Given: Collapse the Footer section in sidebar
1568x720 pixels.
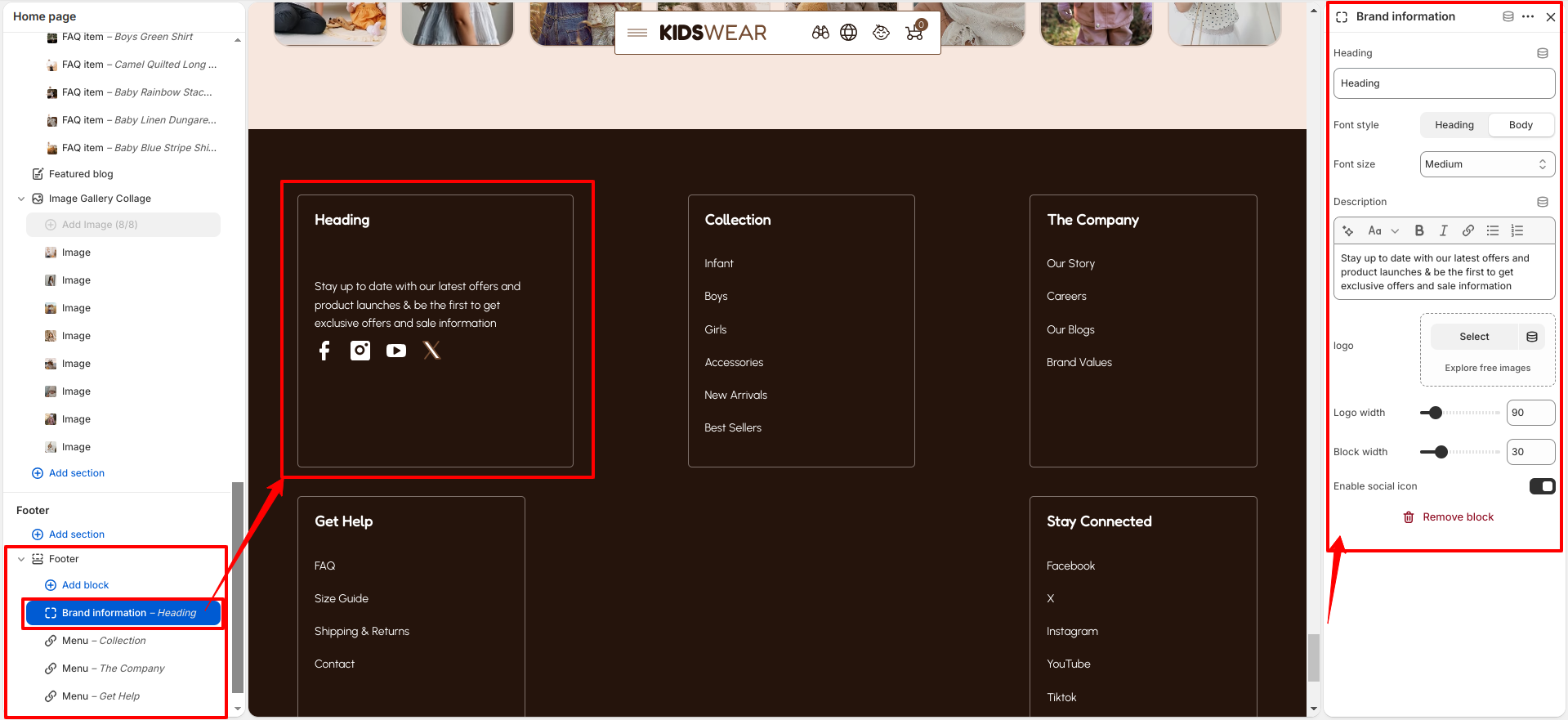Looking at the screenshot, I should tap(21, 559).
